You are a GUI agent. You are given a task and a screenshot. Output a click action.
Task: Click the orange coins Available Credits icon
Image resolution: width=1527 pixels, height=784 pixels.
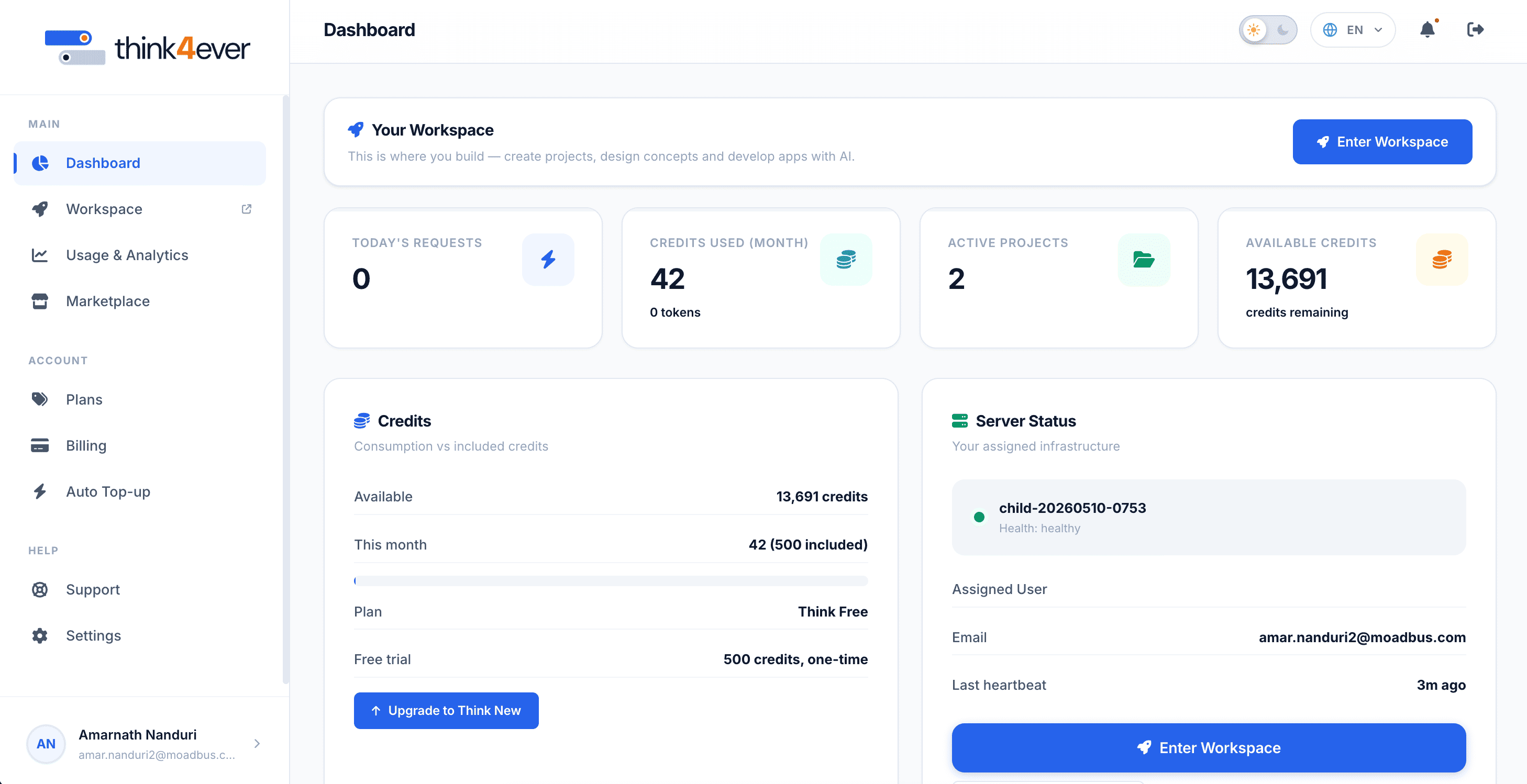(x=1442, y=259)
